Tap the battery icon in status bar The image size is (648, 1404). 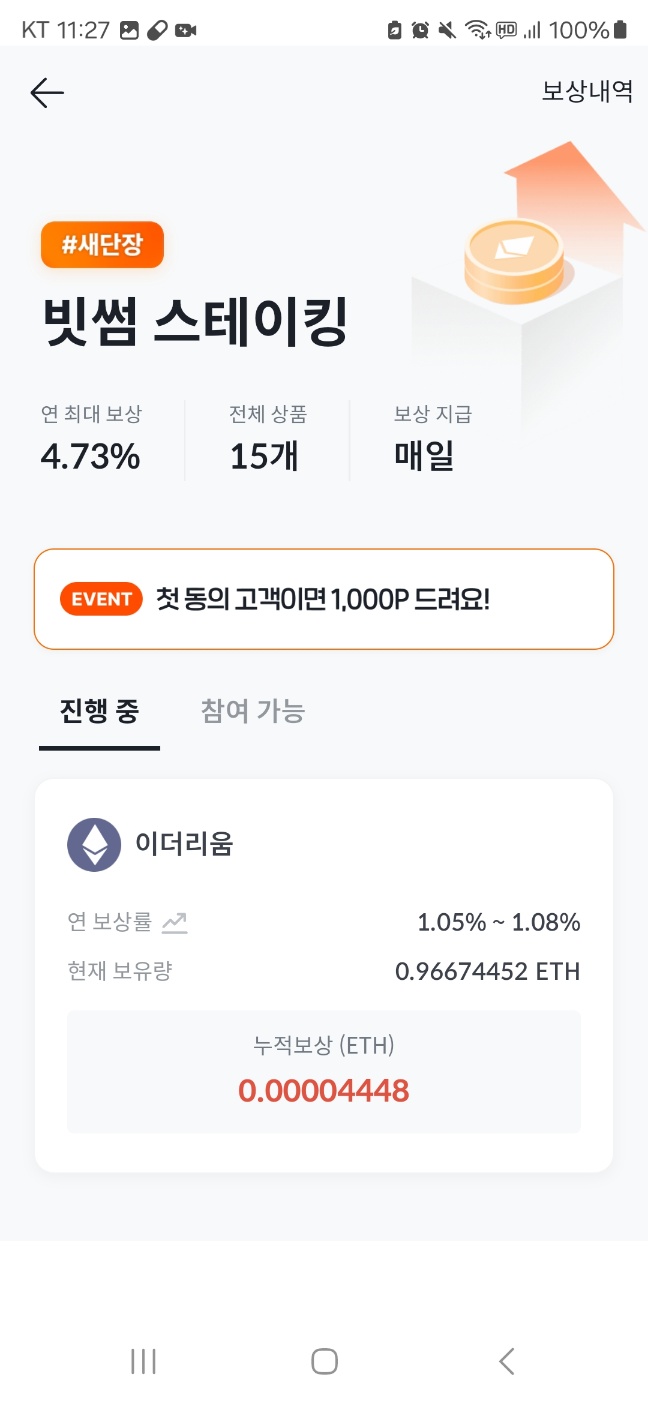coord(620,30)
